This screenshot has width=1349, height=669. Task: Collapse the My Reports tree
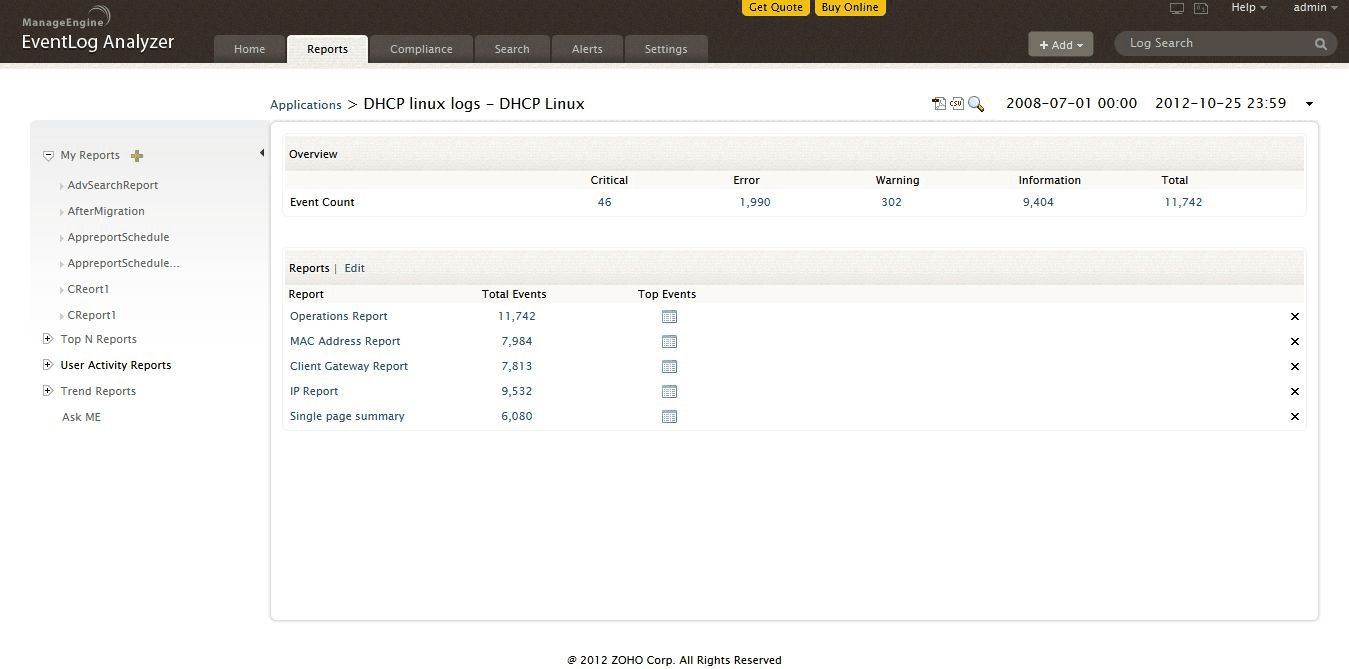click(x=48, y=156)
